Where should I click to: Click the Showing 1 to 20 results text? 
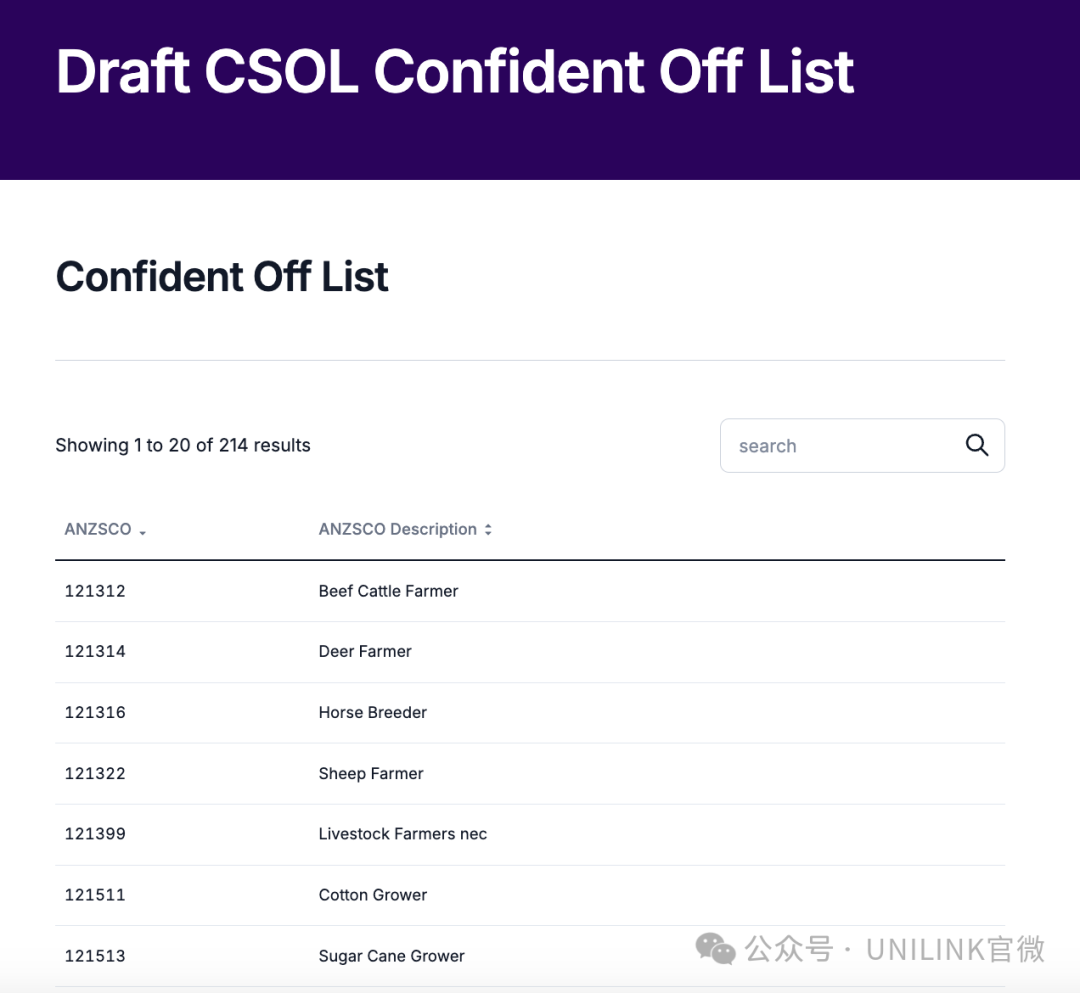pos(183,445)
